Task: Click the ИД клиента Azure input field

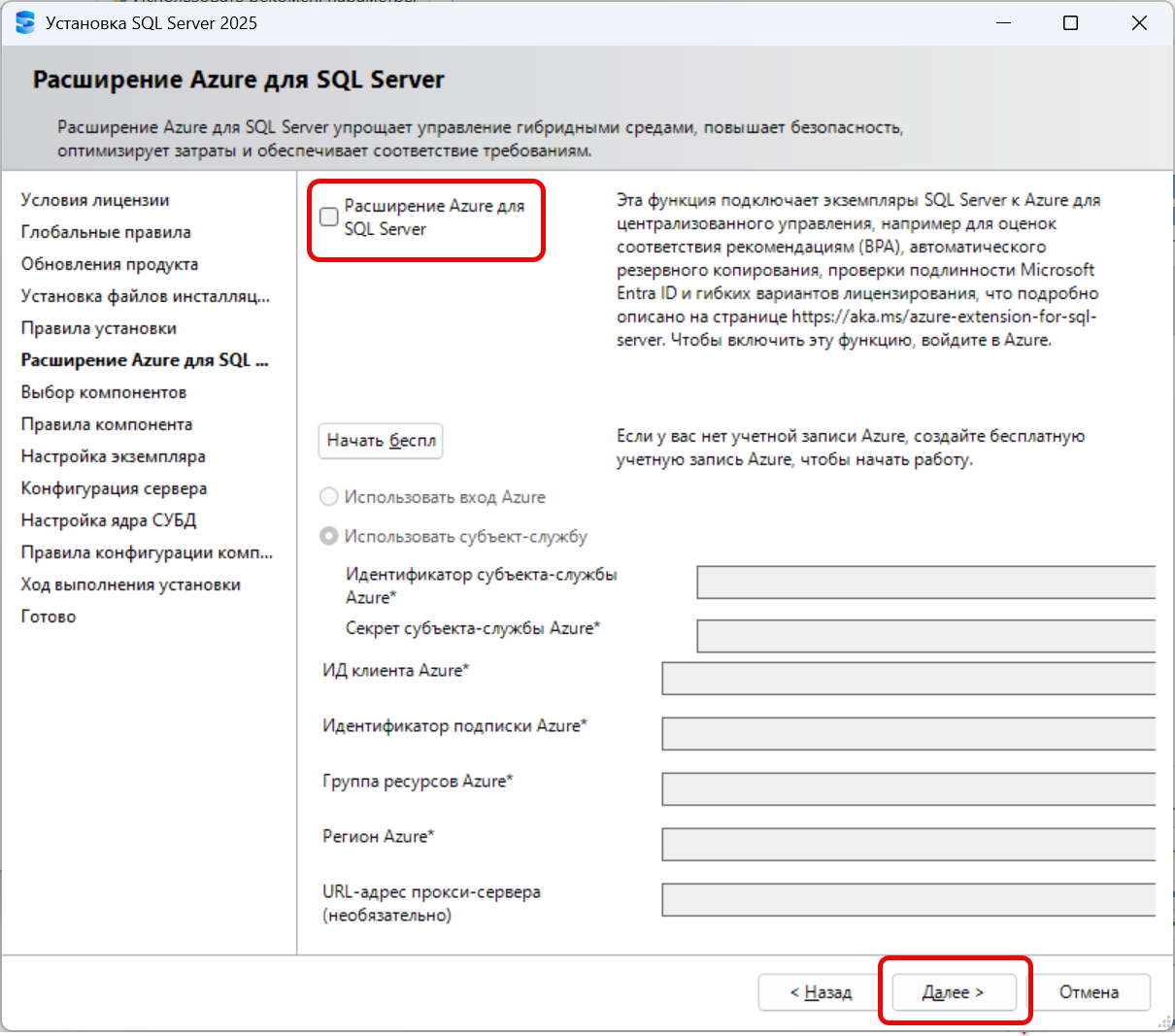Action: (909, 679)
